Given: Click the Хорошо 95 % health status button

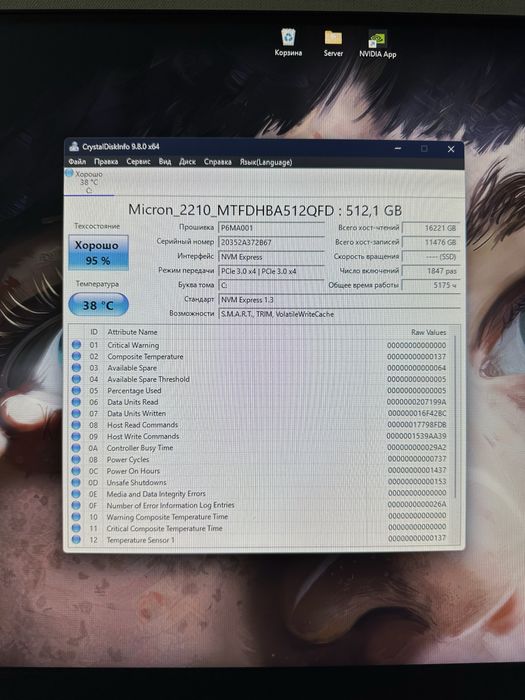Looking at the screenshot, I should pyautogui.click(x=98, y=253).
